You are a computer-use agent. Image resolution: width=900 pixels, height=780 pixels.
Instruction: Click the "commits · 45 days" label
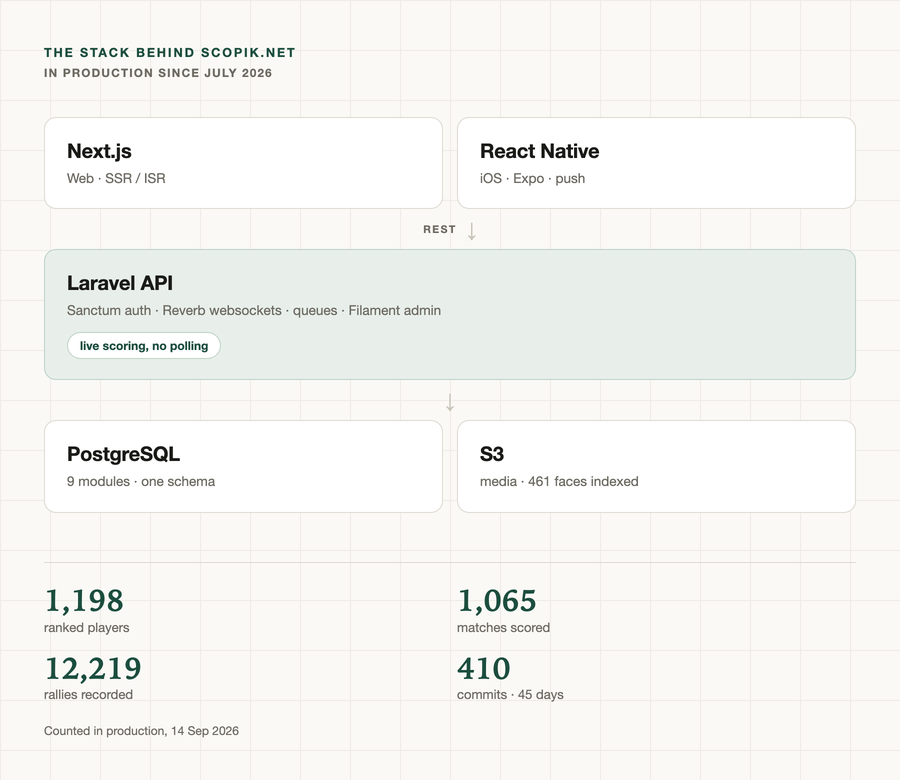coord(510,695)
